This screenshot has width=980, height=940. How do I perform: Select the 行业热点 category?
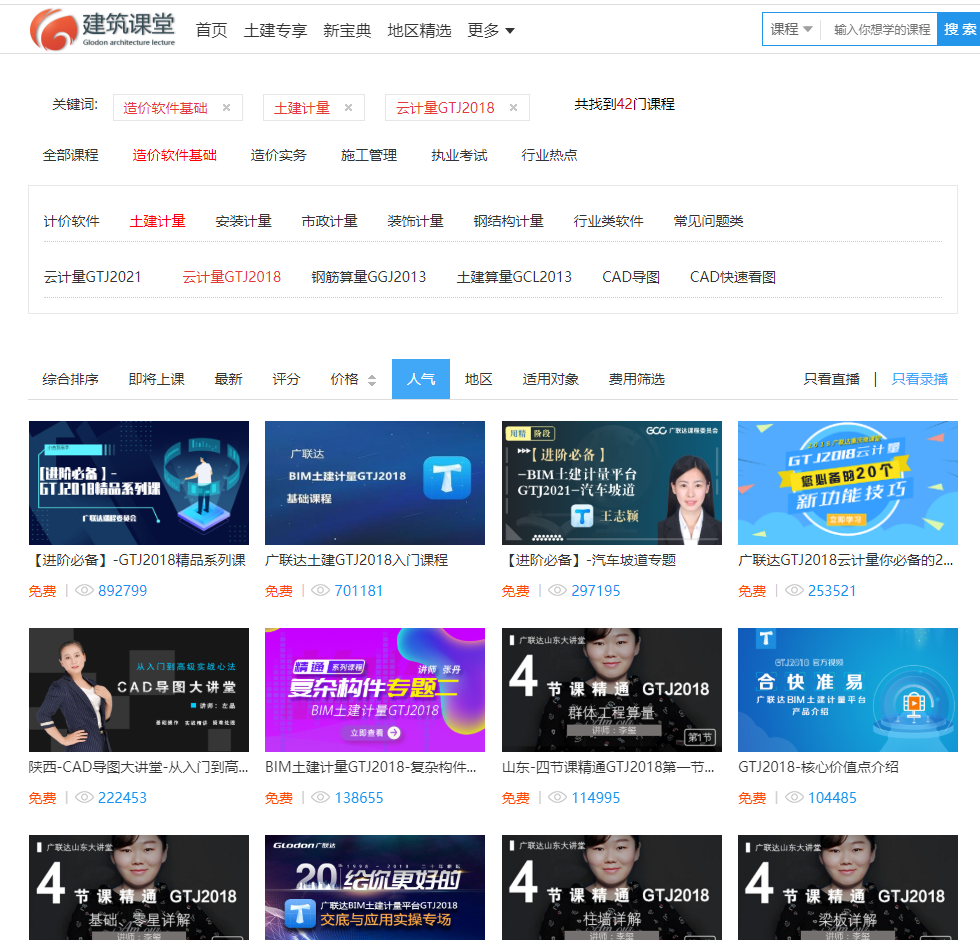tap(549, 155)
